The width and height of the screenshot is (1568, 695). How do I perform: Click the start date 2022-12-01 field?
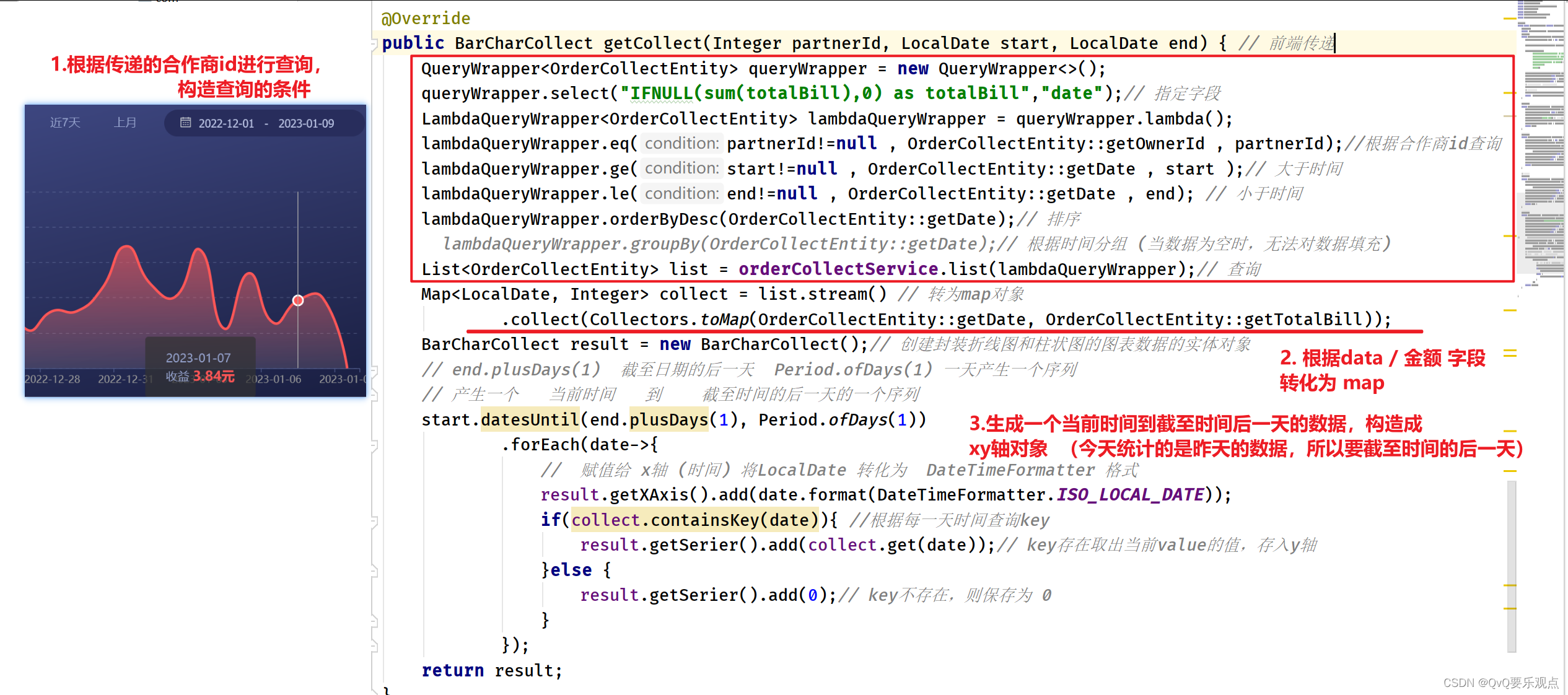click(x=226, y=123)
